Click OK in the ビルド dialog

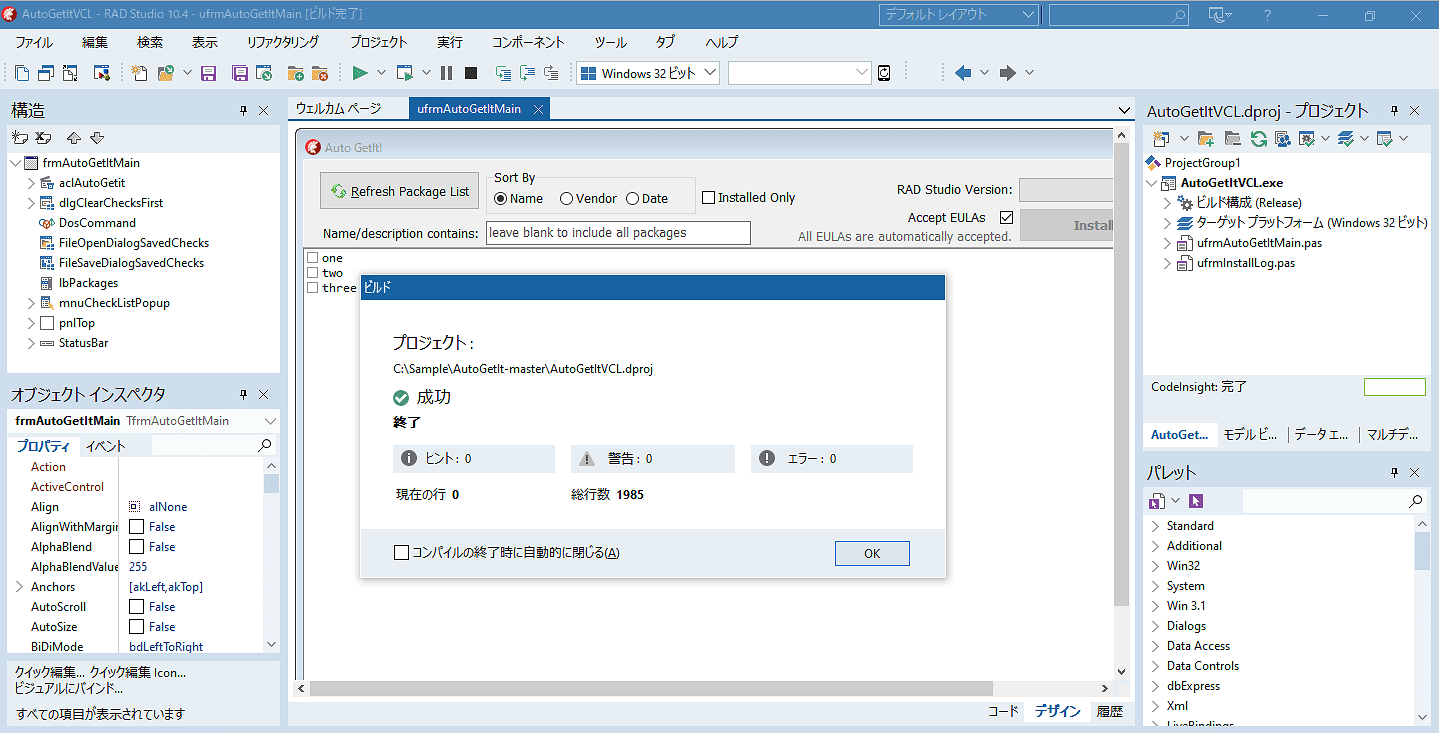tap(872, 553)
